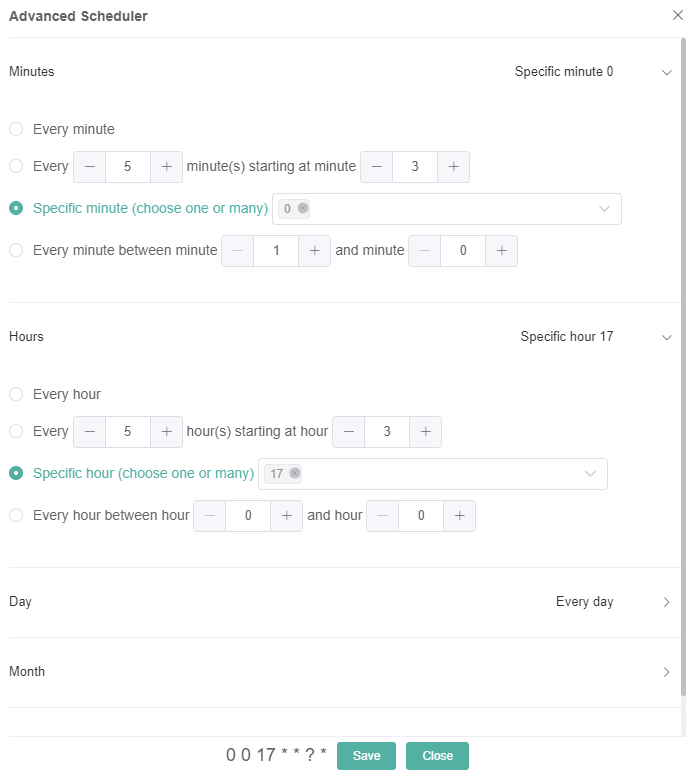Click the green Close button

point(437,756)
